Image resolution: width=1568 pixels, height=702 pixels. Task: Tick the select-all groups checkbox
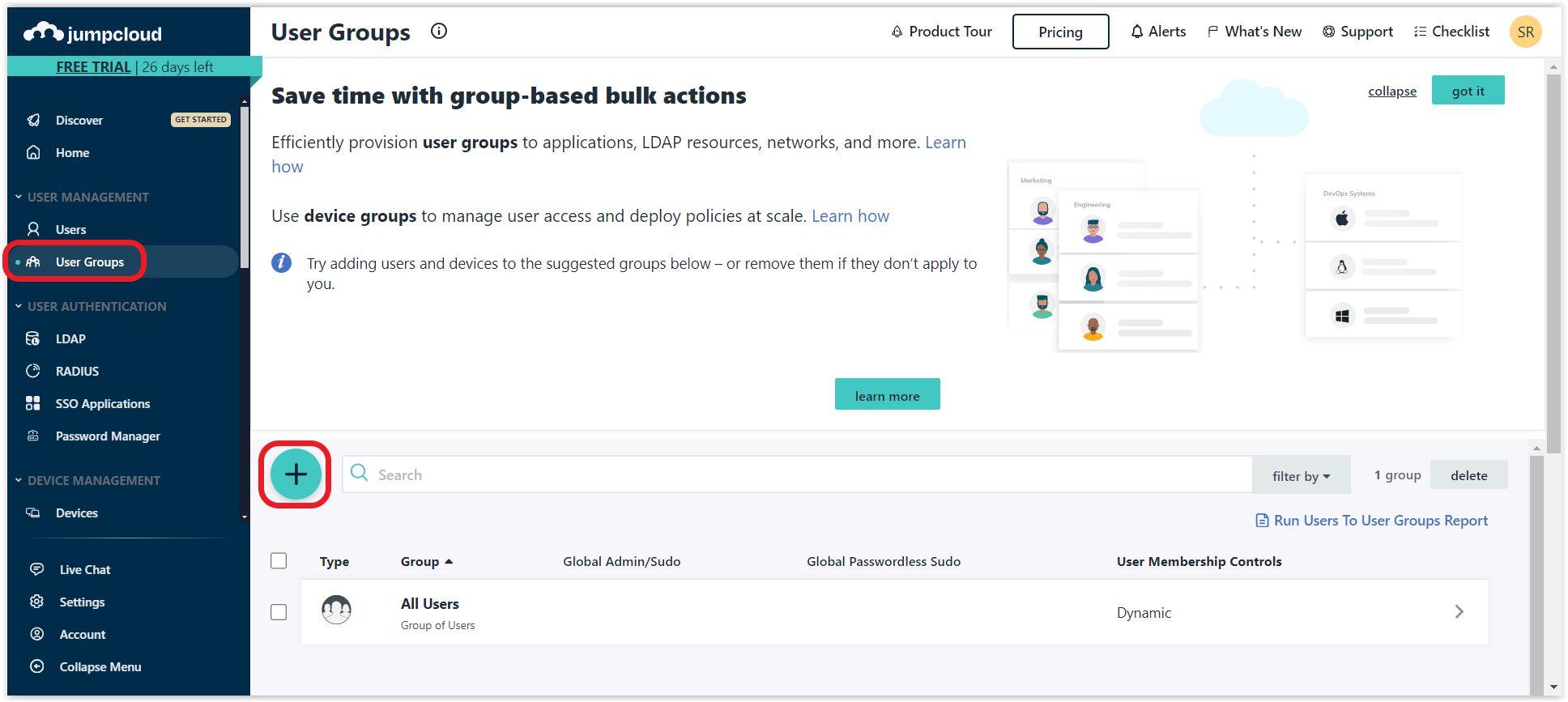click(x=279, y=560)
